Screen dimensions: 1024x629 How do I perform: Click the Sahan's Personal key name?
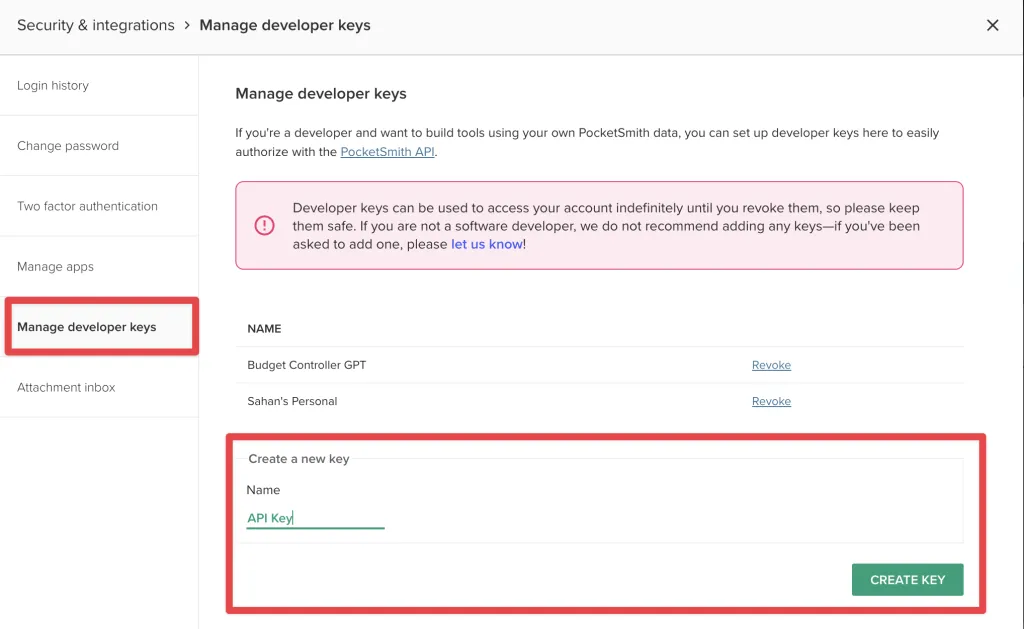click(292, 401)
